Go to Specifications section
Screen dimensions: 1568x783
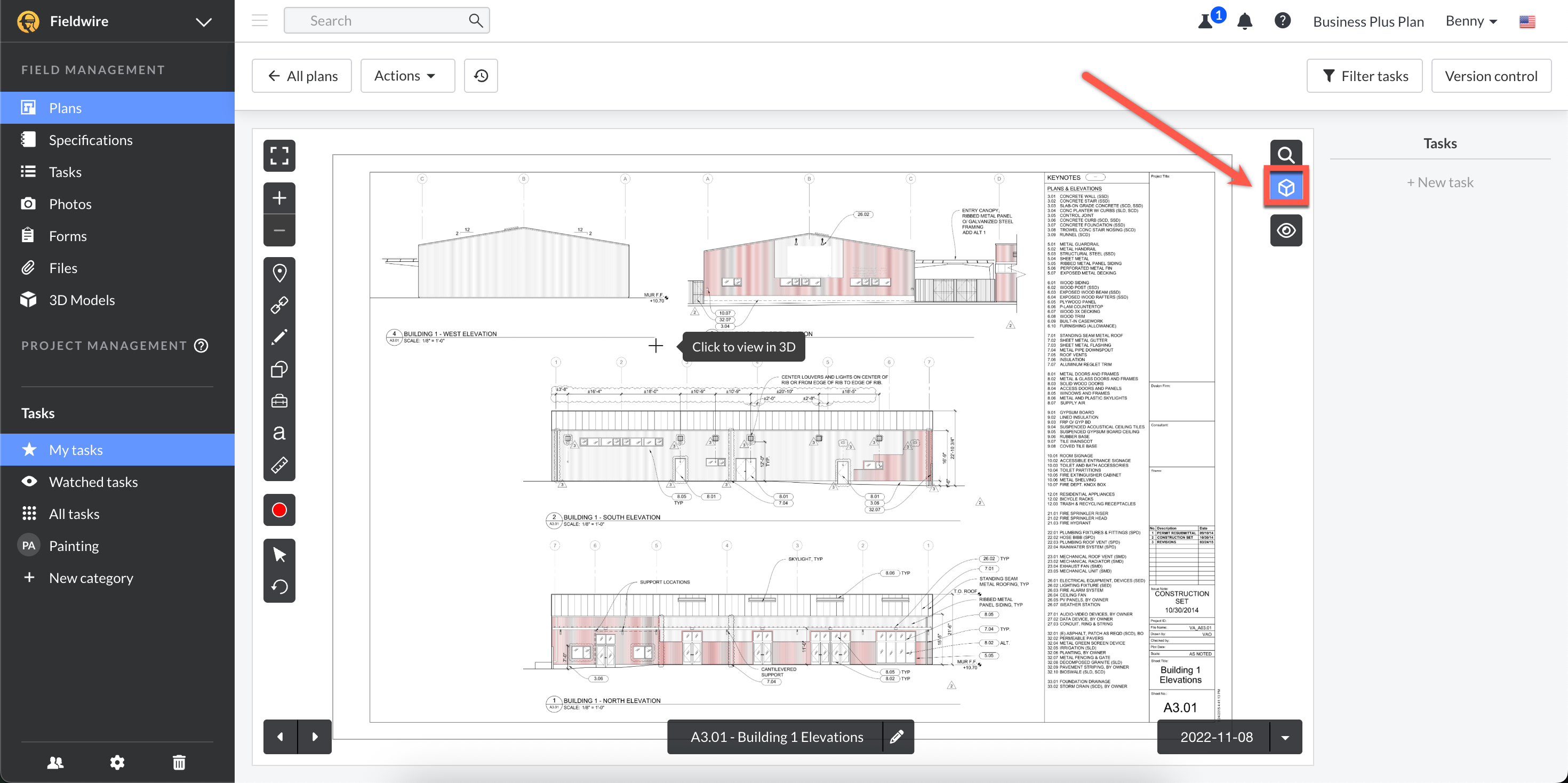[91, 139]
